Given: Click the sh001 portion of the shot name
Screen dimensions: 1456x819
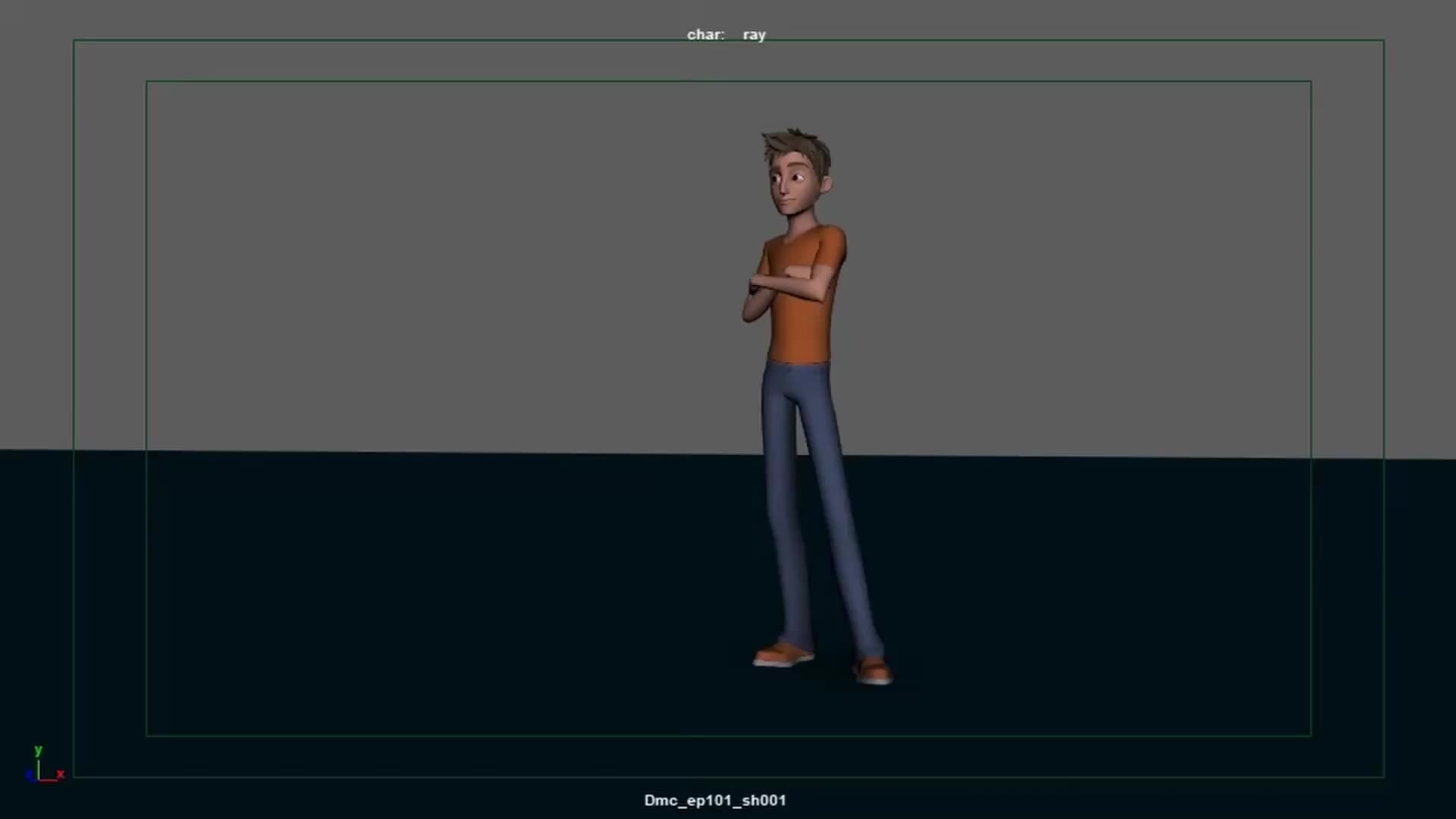Looking at the screenshot, I should 766,800.
